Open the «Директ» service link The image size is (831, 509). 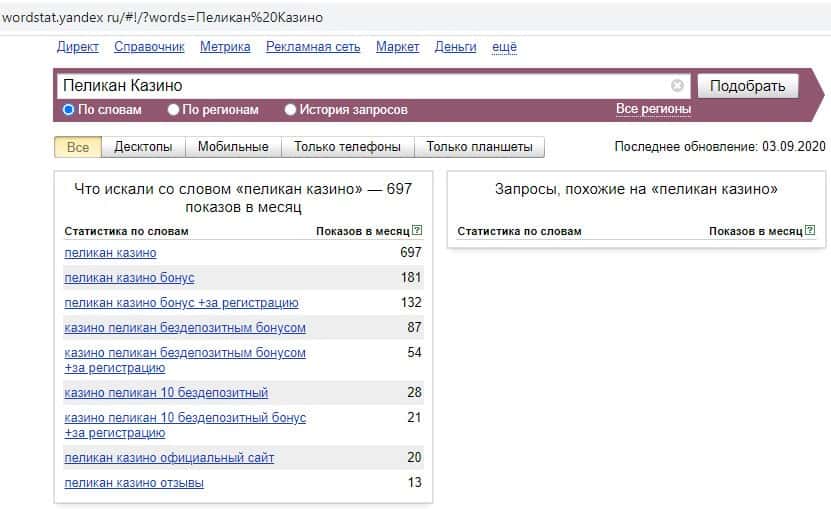click(x=78, y=47)
